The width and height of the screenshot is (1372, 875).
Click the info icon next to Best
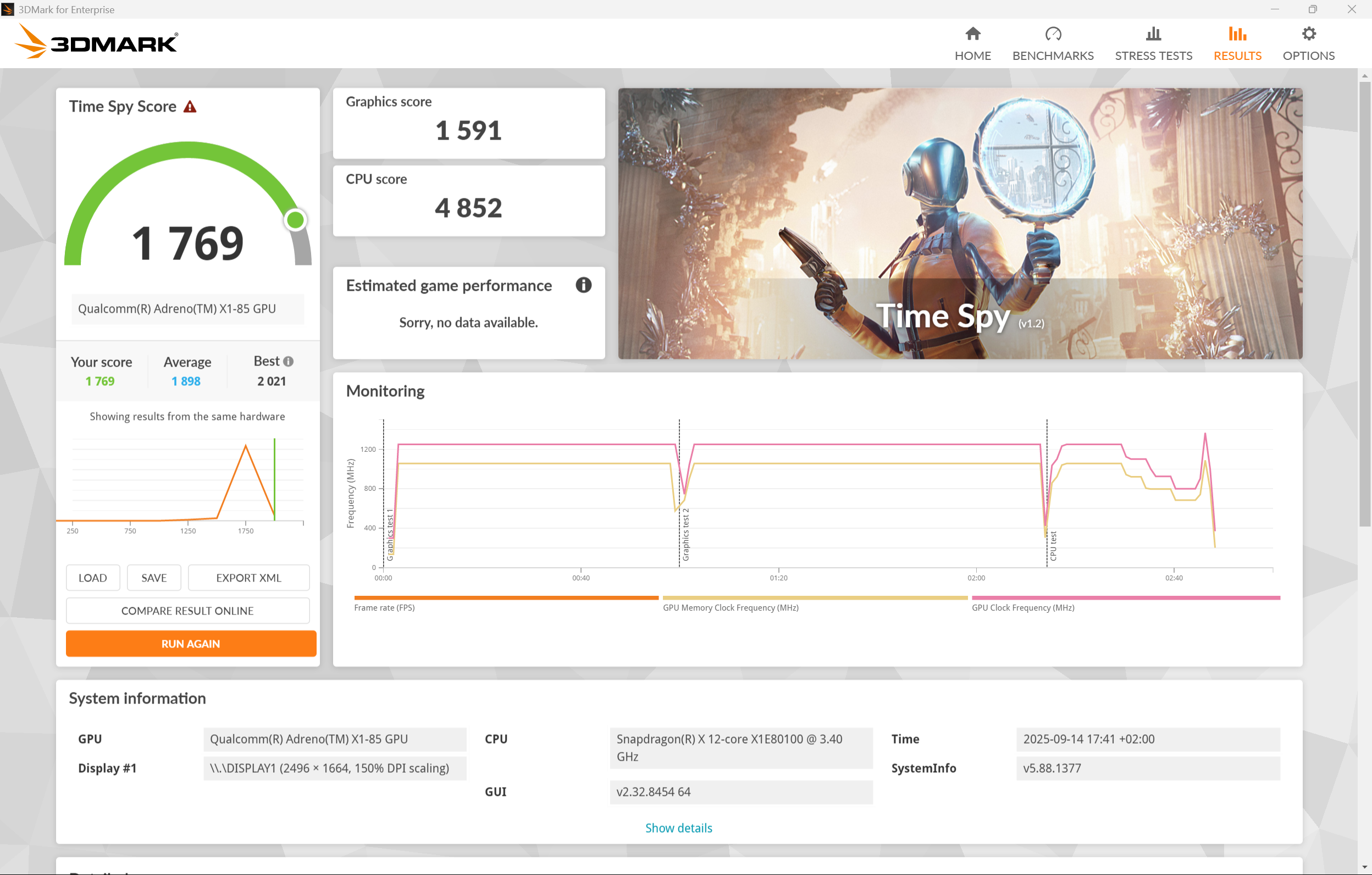click(x=288, y=361)
